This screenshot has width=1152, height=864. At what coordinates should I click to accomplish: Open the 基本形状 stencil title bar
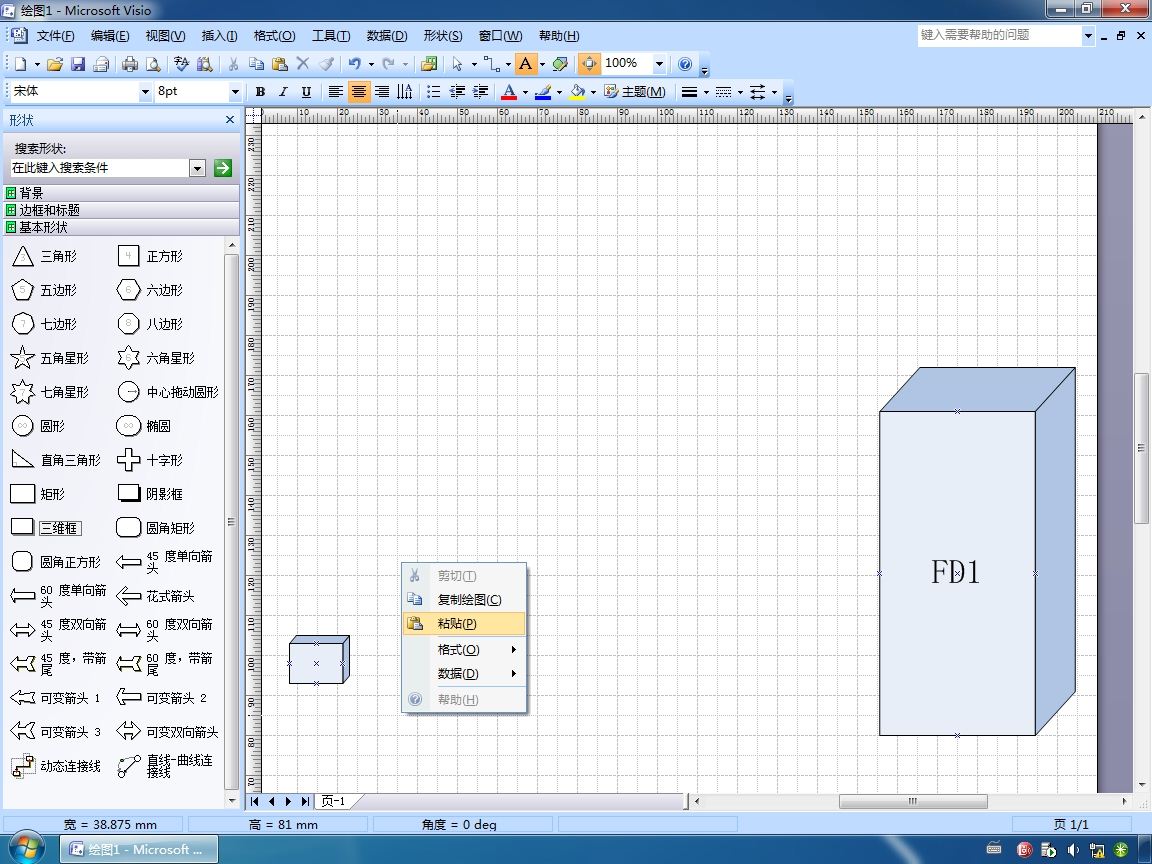(x=121, y=227)
